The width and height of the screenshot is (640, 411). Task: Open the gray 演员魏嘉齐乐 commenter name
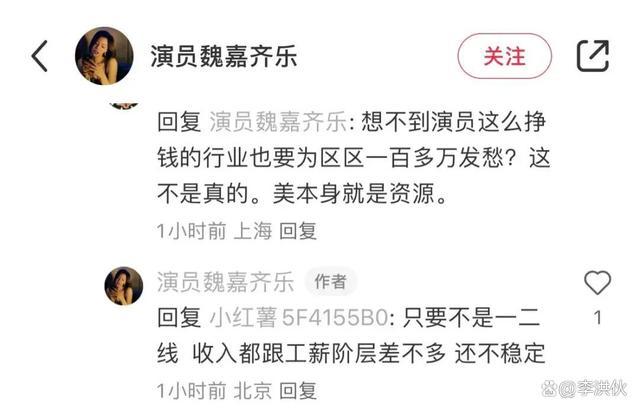[225, 282]
